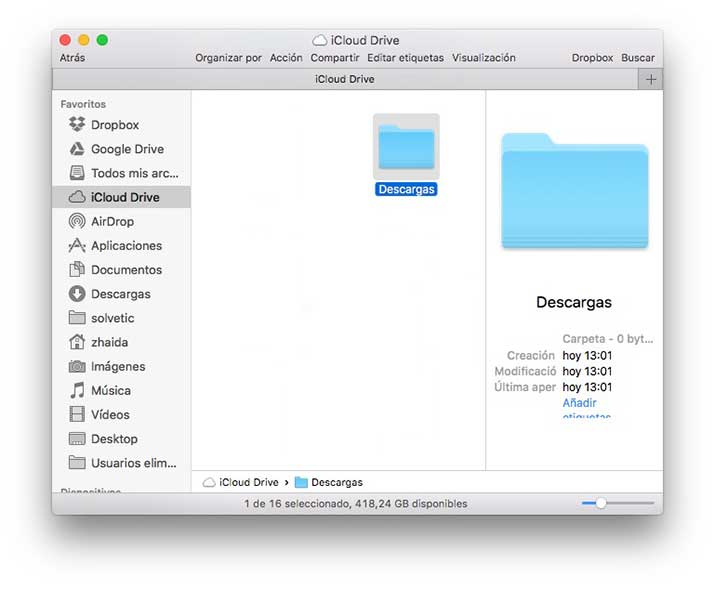Select the iCloud Drive tab
Image resolution: width=715 pixels, height=589 pixels.
pyautogui.click(x=345, y=79)
